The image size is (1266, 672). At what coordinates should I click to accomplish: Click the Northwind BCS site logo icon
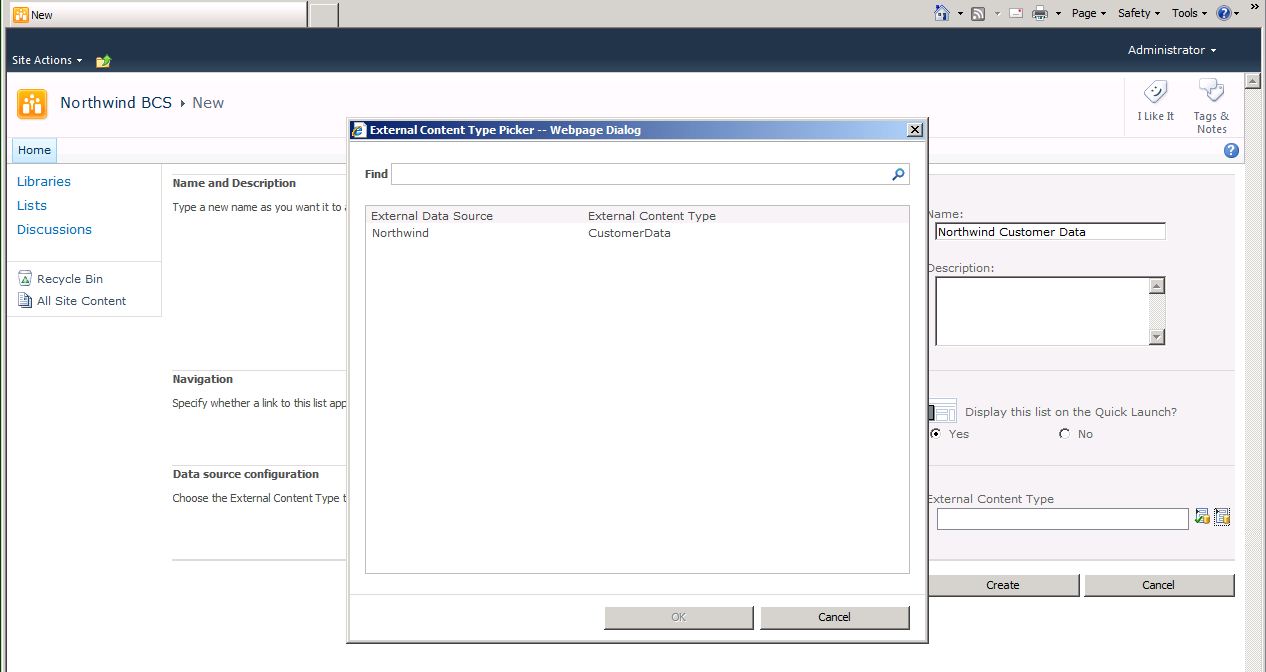click(x=32, y=103)
